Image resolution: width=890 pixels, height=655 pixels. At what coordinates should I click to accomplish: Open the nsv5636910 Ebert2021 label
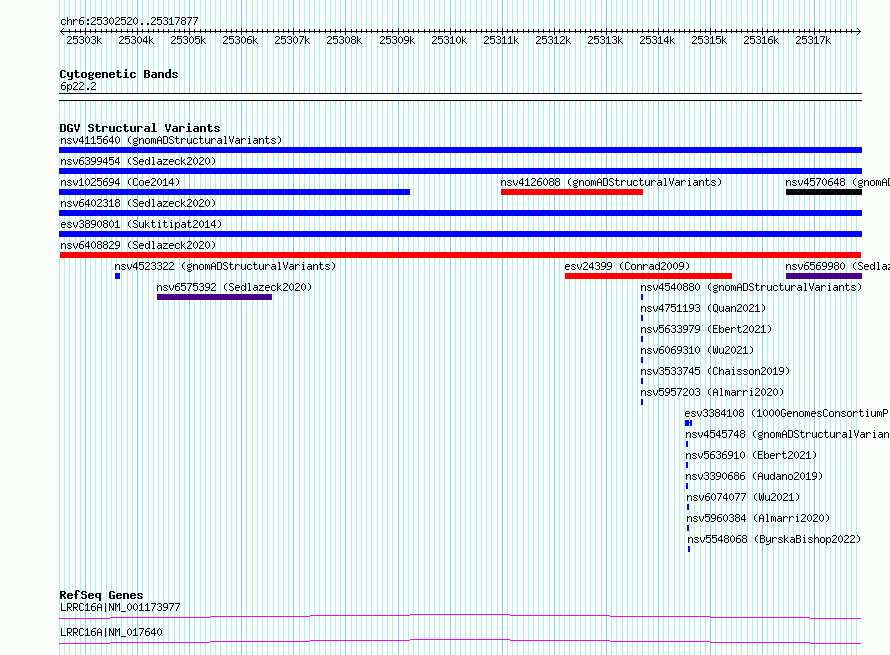(x=751, y=455)
